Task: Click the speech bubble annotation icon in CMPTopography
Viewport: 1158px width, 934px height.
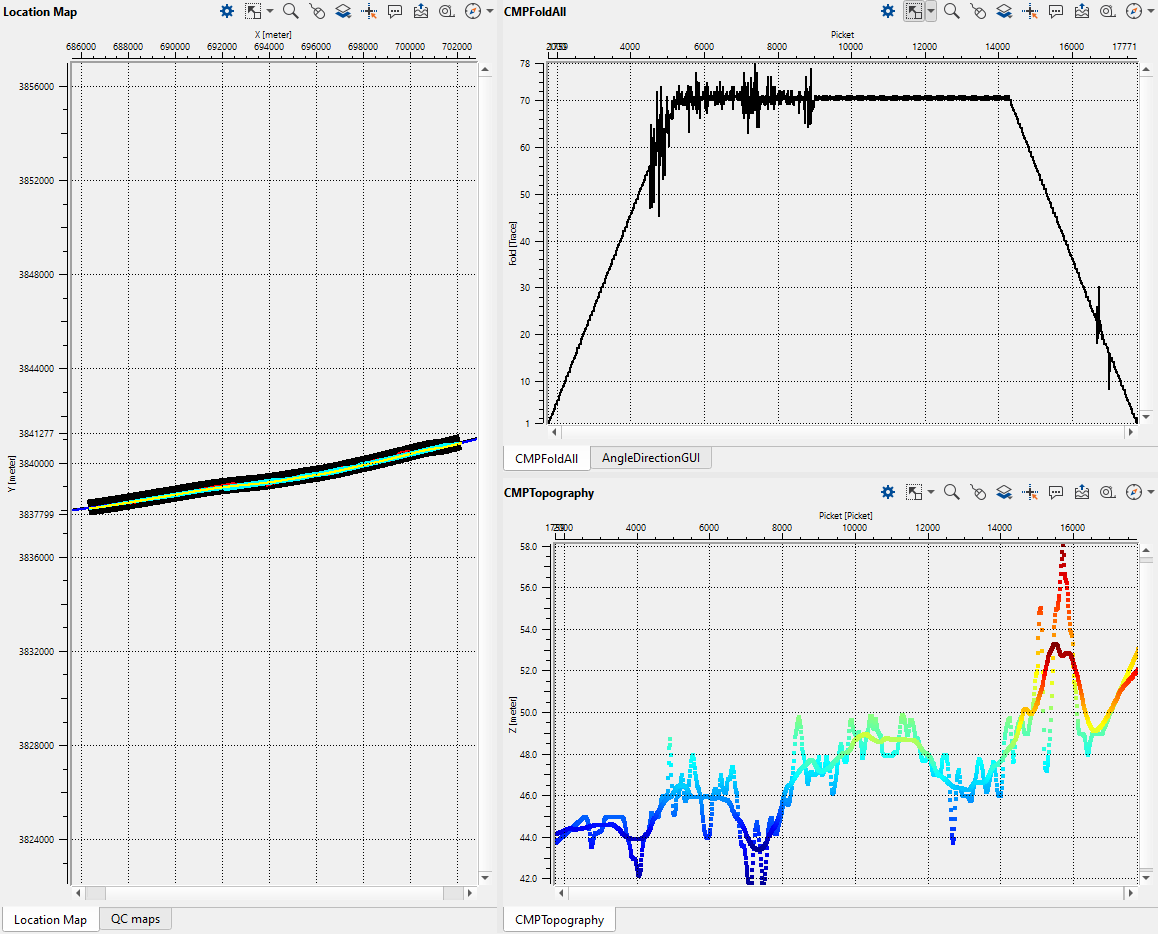Action: coord(1056,493)
